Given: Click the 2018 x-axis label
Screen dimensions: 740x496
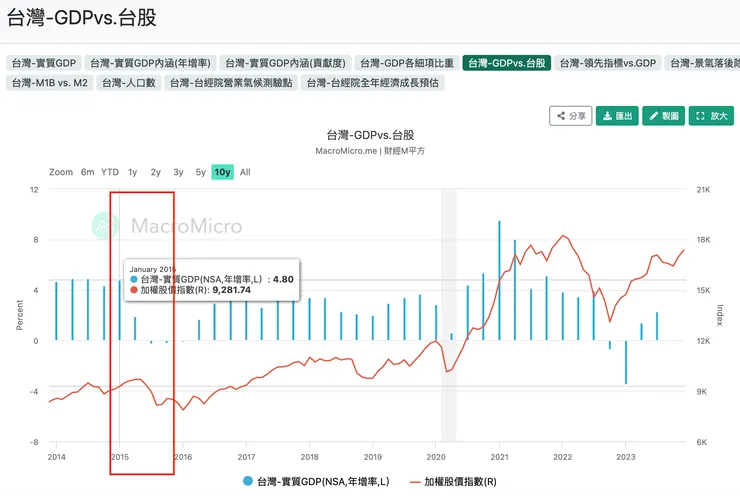Looking at the screenshot, I should coord(310,457).
